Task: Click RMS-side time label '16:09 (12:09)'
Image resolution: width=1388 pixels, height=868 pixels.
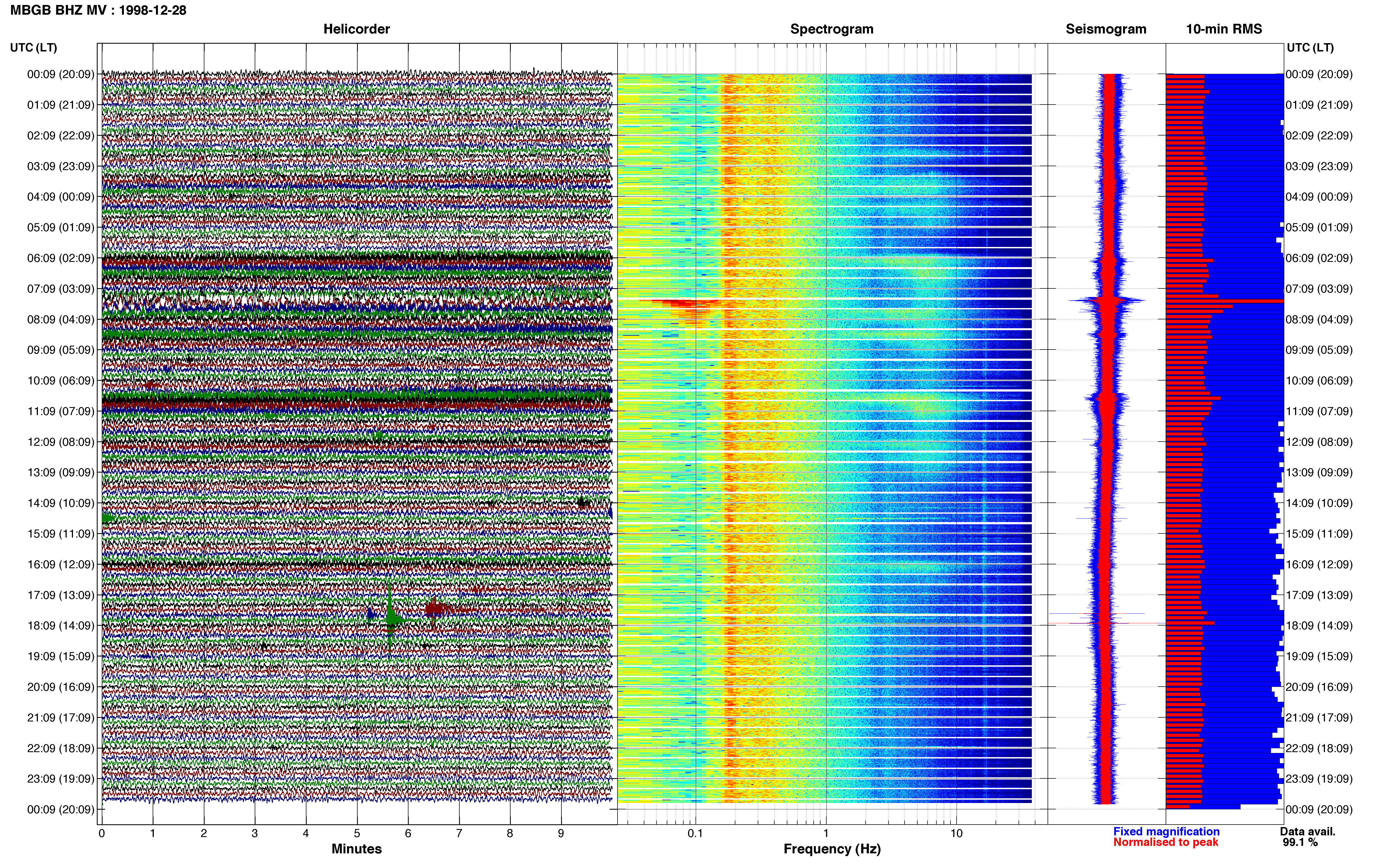Action: [1319, 564]
